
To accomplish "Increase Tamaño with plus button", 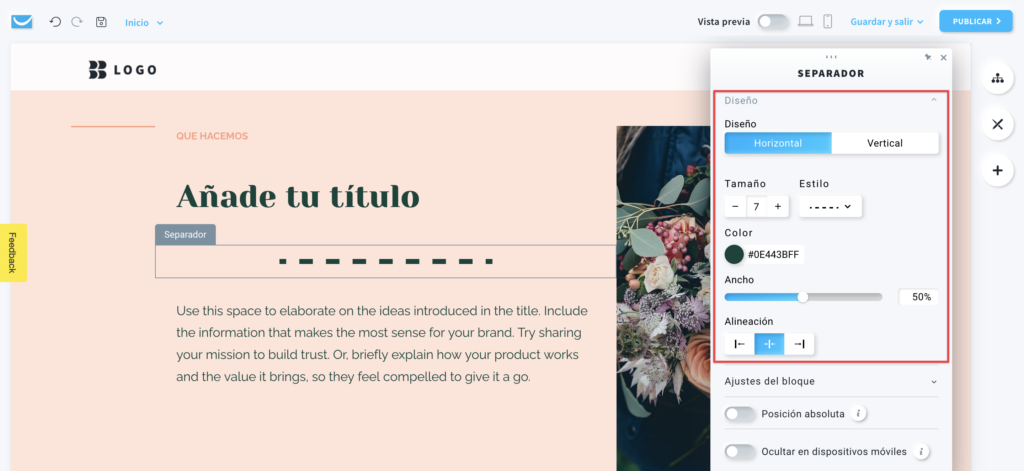I will click(x=777, y=206).
